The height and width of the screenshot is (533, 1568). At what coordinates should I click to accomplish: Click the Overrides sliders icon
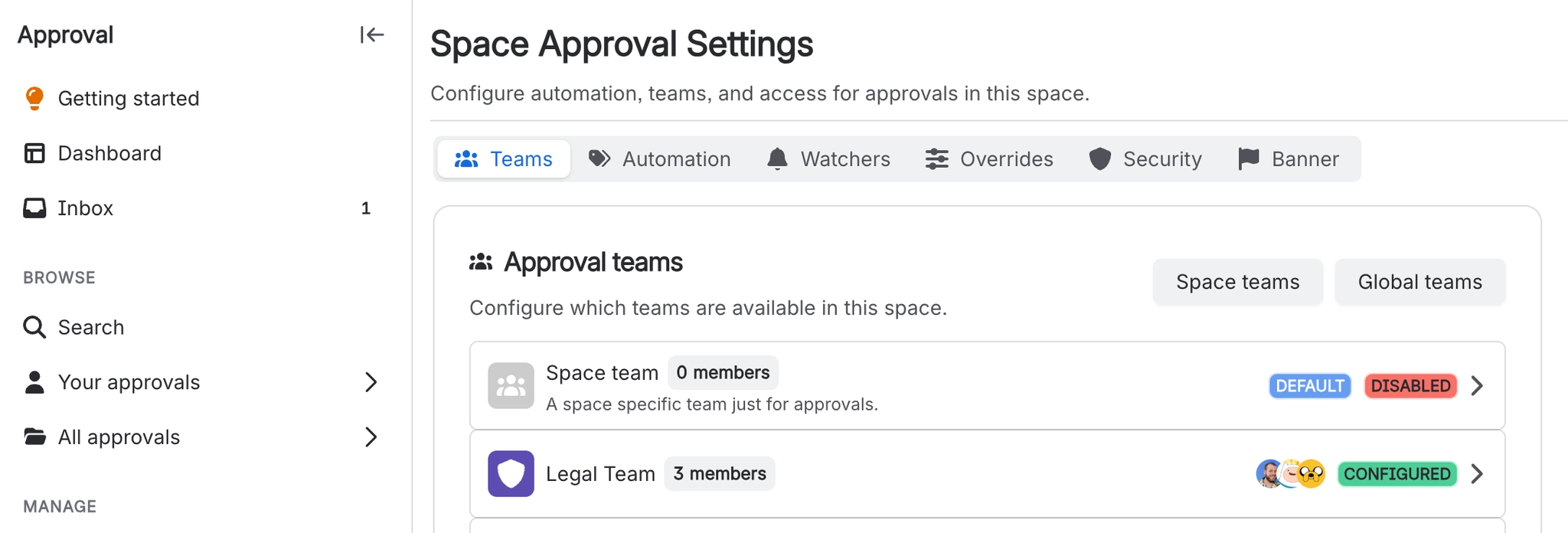[x=937, y=159]
